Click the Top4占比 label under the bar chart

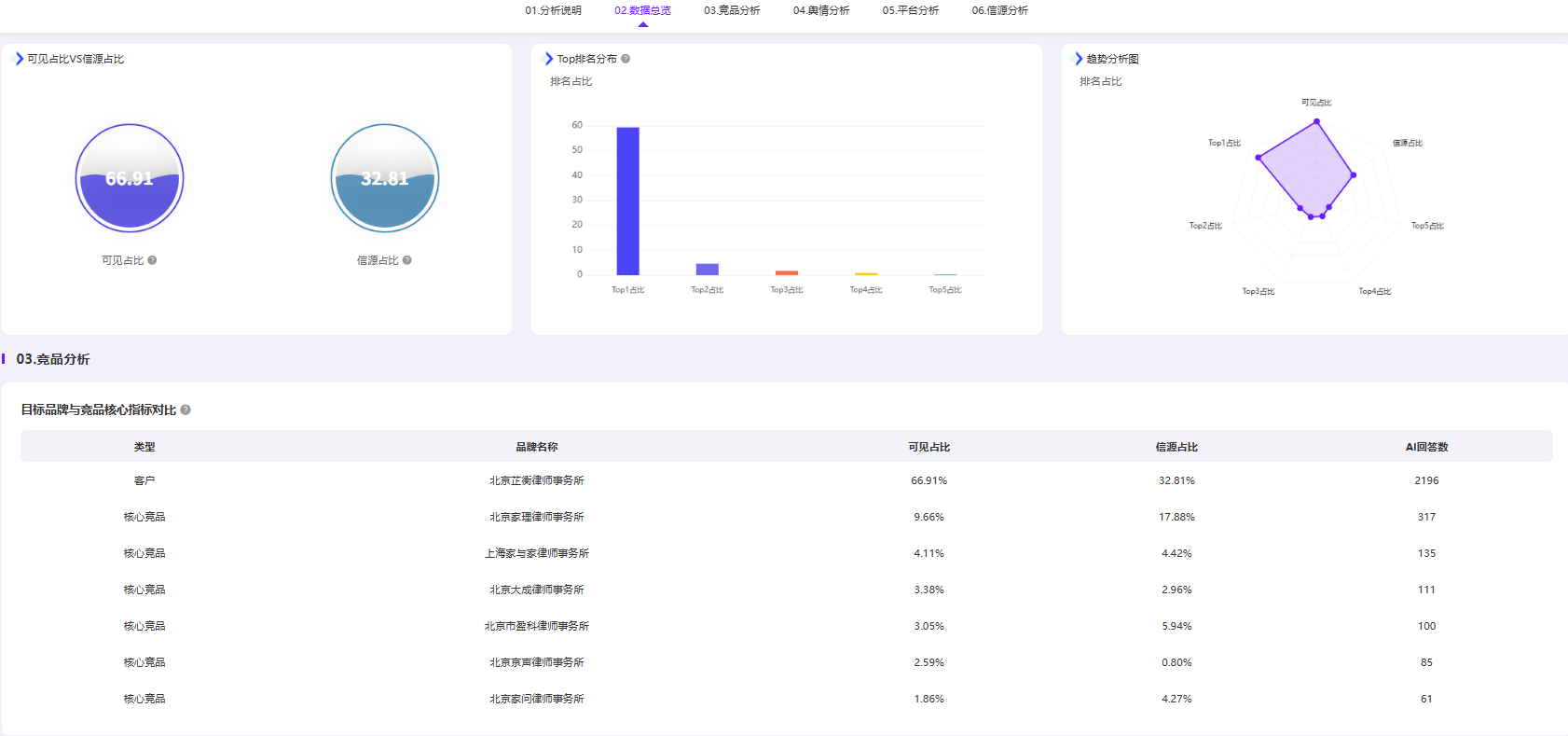[866, 290]
